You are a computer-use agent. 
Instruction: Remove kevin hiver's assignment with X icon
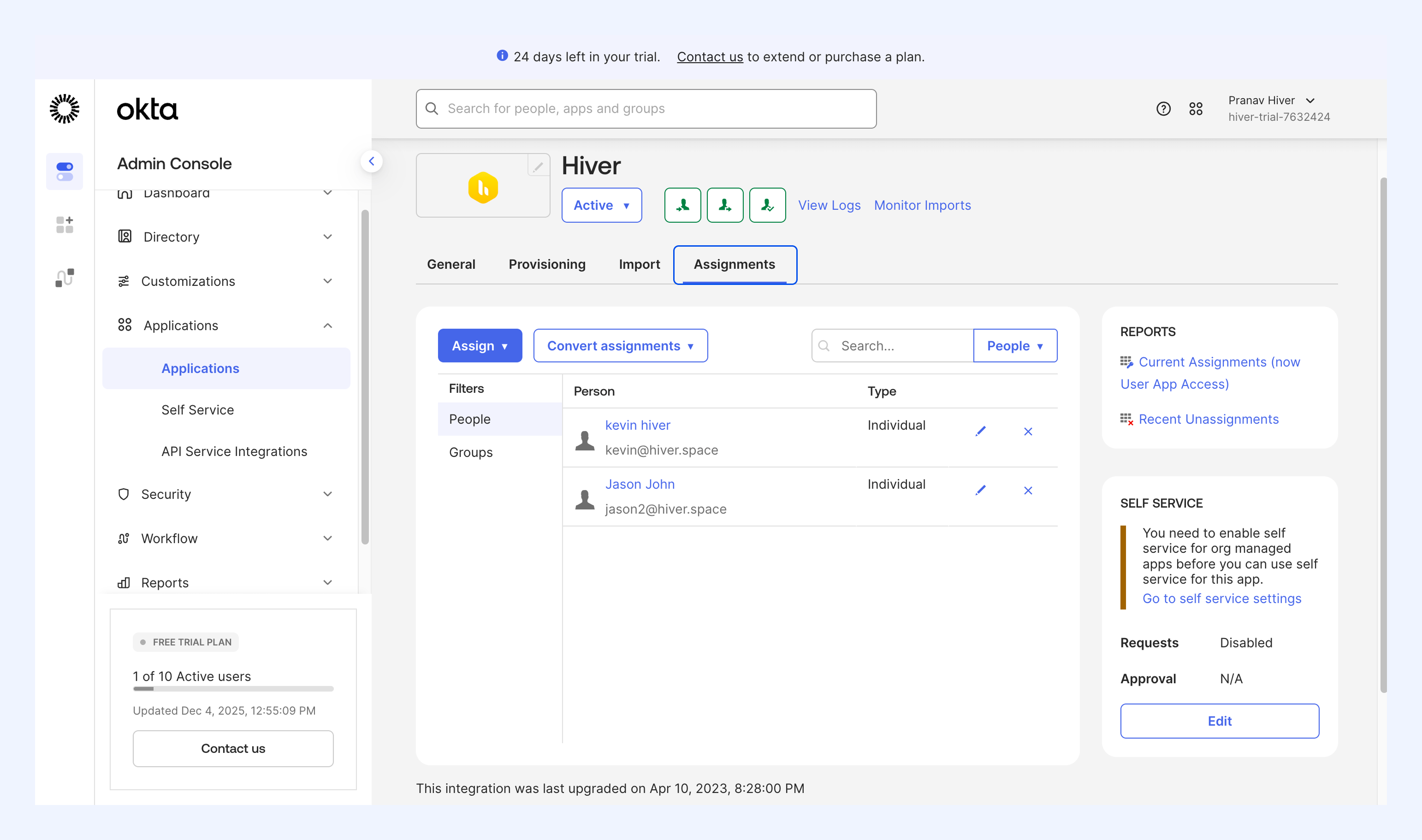(1028, 432)
